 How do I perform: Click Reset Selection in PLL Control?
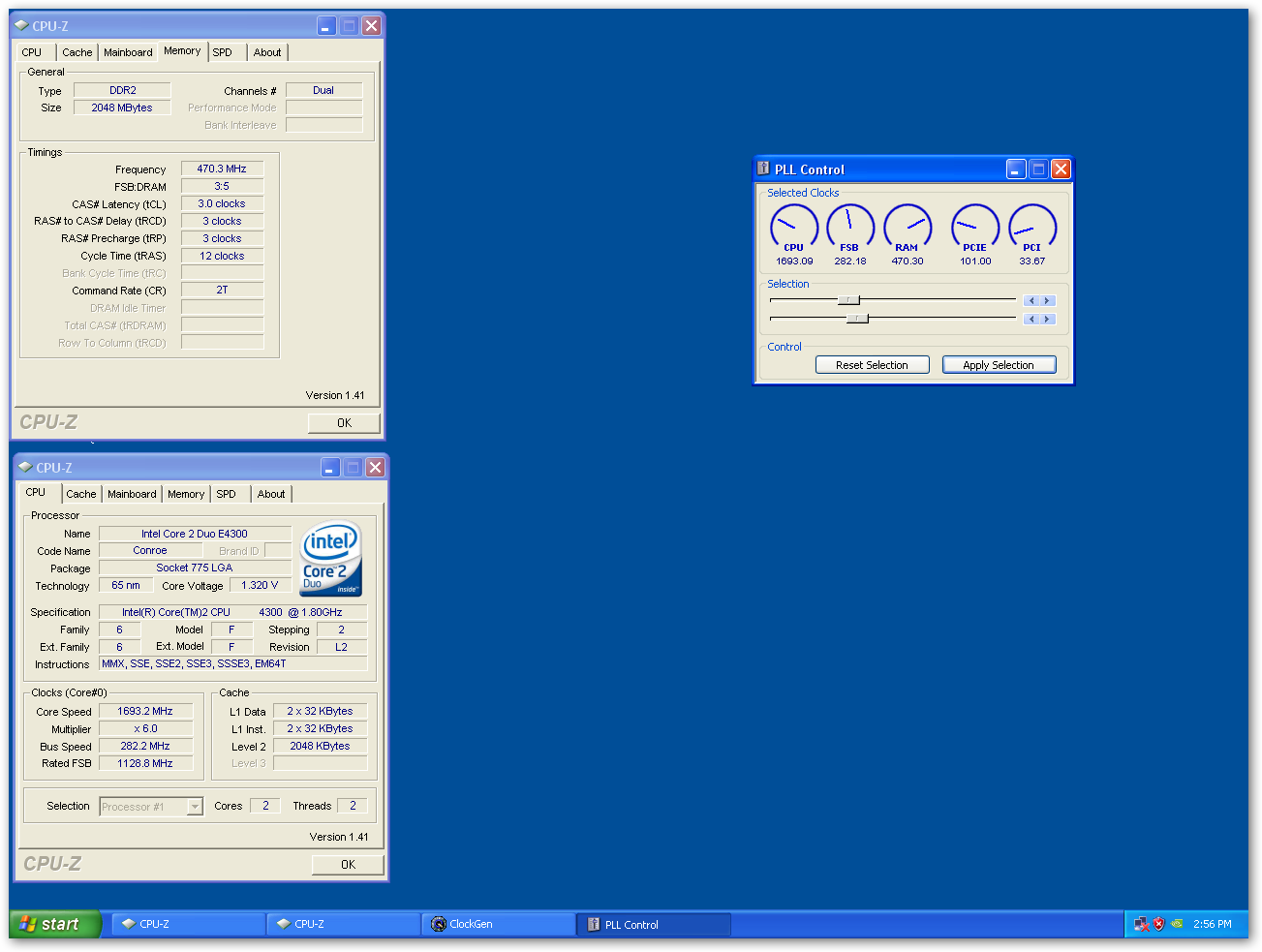tap(872, 365)
